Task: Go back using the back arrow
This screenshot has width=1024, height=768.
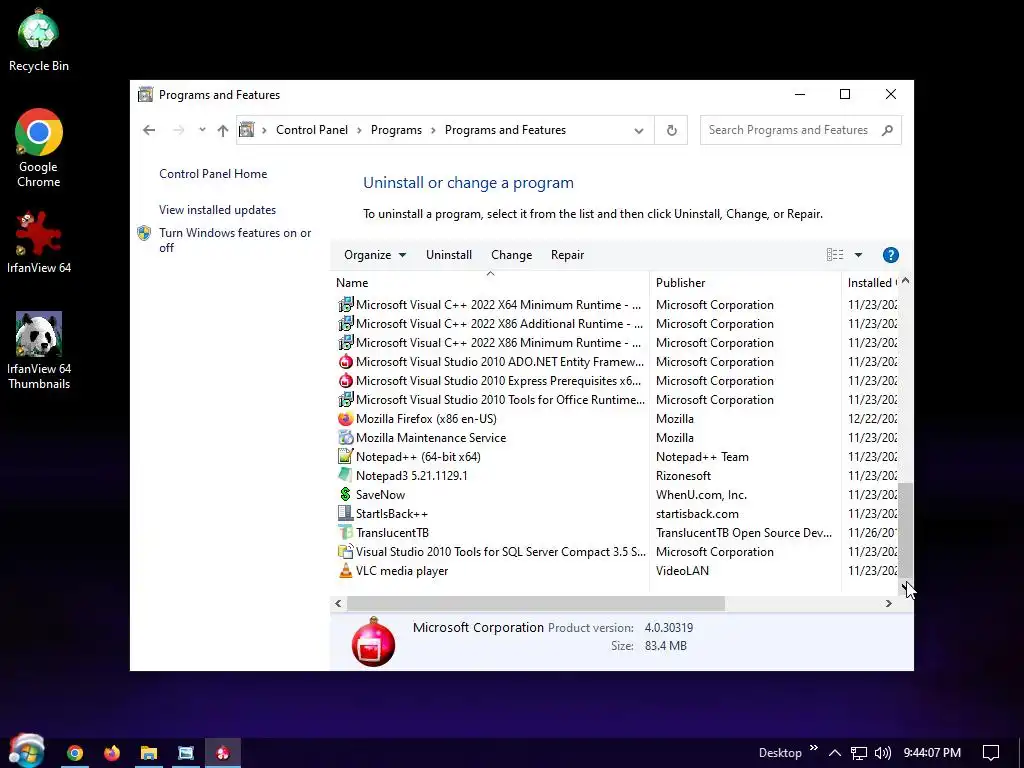Action: tap(149, 130)
